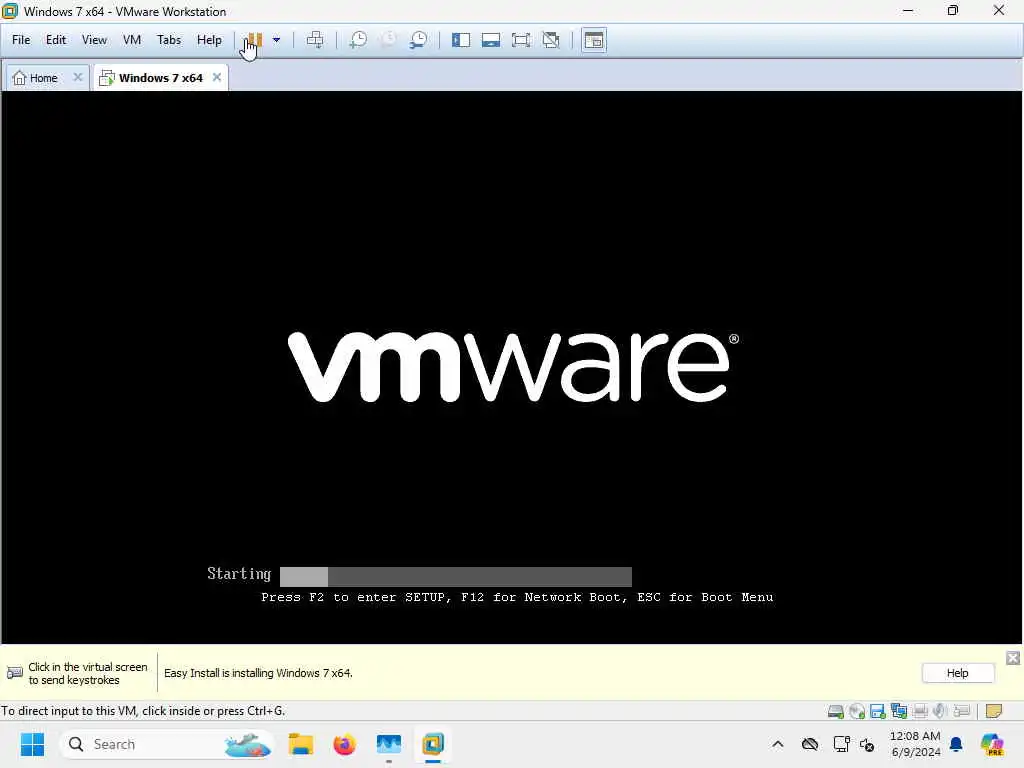Click the VMware Workstation taskbar icon
This screenshot has height=768, width=1024.
click(432, 744)
